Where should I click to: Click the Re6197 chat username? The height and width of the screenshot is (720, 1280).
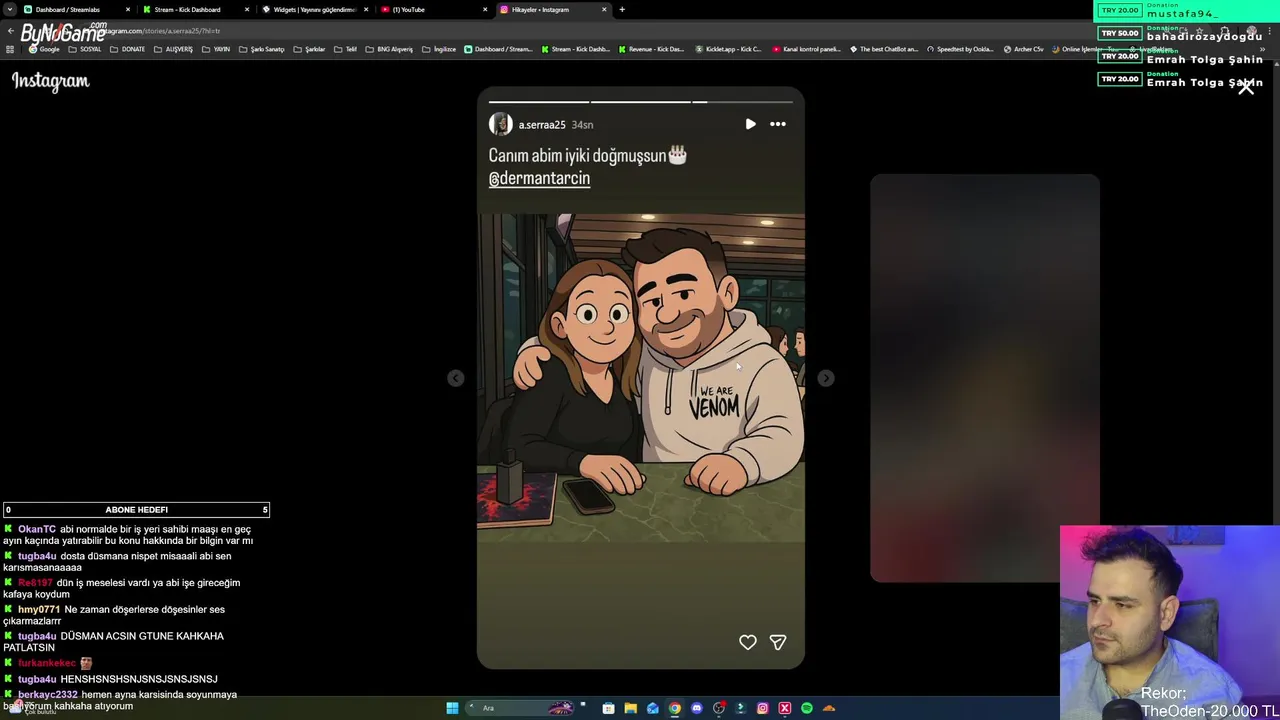pyautogui.click(x=35, y=583)
